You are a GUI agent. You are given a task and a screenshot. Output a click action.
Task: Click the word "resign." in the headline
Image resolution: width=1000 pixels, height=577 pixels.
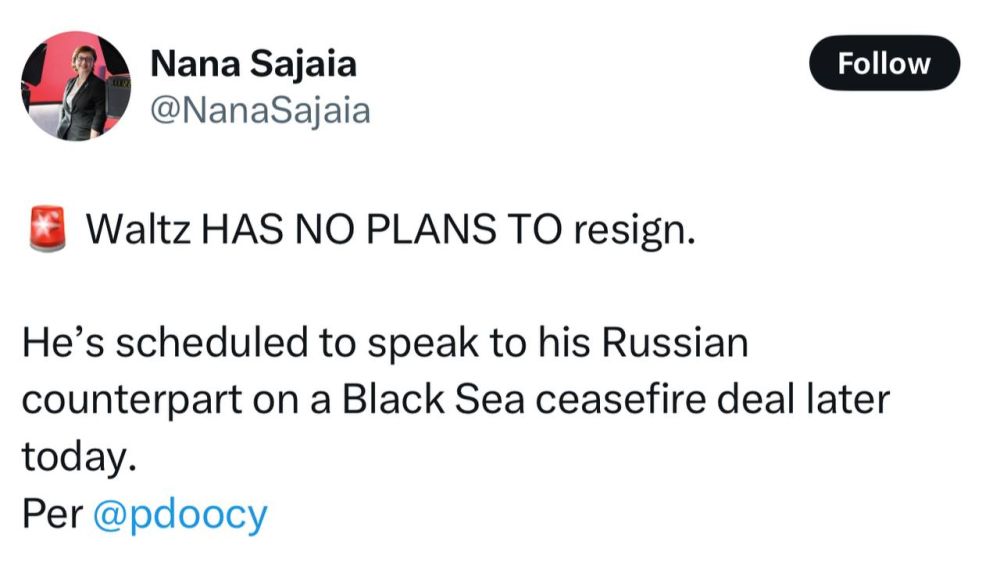pos(632,231)
